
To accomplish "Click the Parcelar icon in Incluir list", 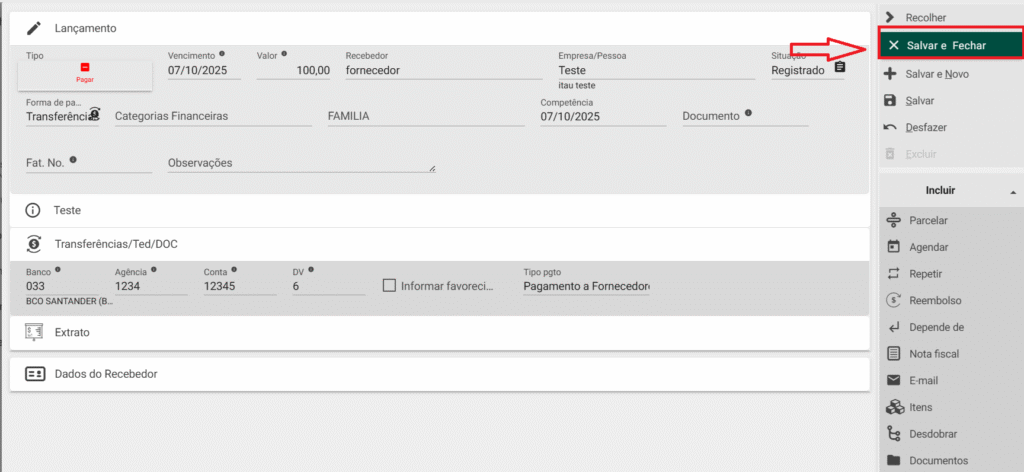I will tap(894, 220).
